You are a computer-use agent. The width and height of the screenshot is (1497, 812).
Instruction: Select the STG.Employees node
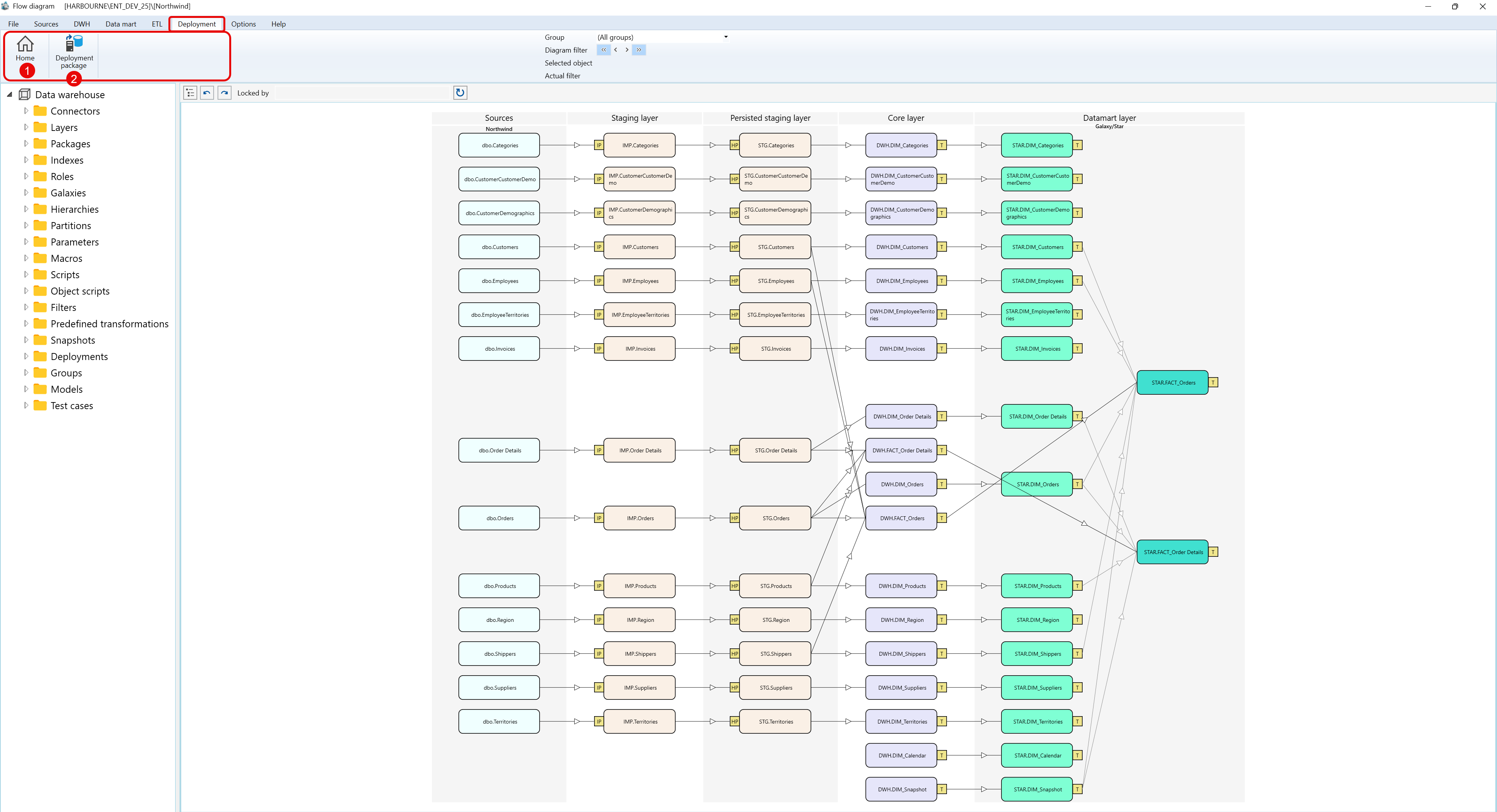775,281
